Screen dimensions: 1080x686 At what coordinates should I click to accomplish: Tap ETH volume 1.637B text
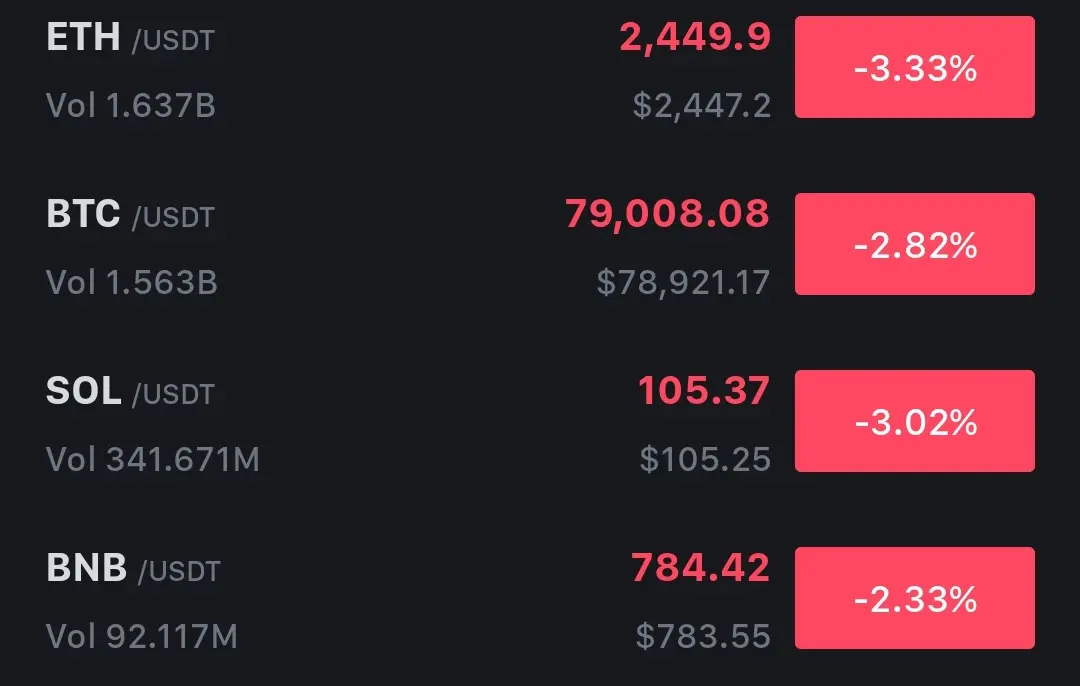[x=131, y=105]
